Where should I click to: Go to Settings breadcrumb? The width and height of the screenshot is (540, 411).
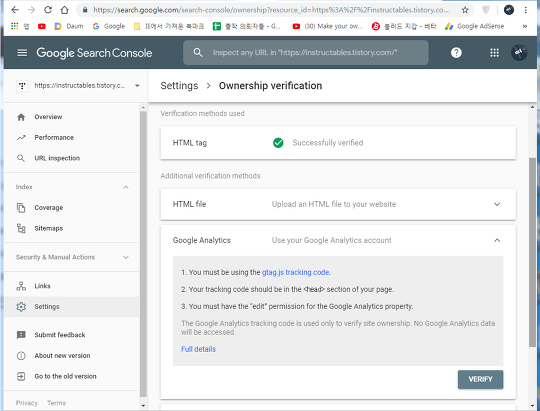click(179, 86)
